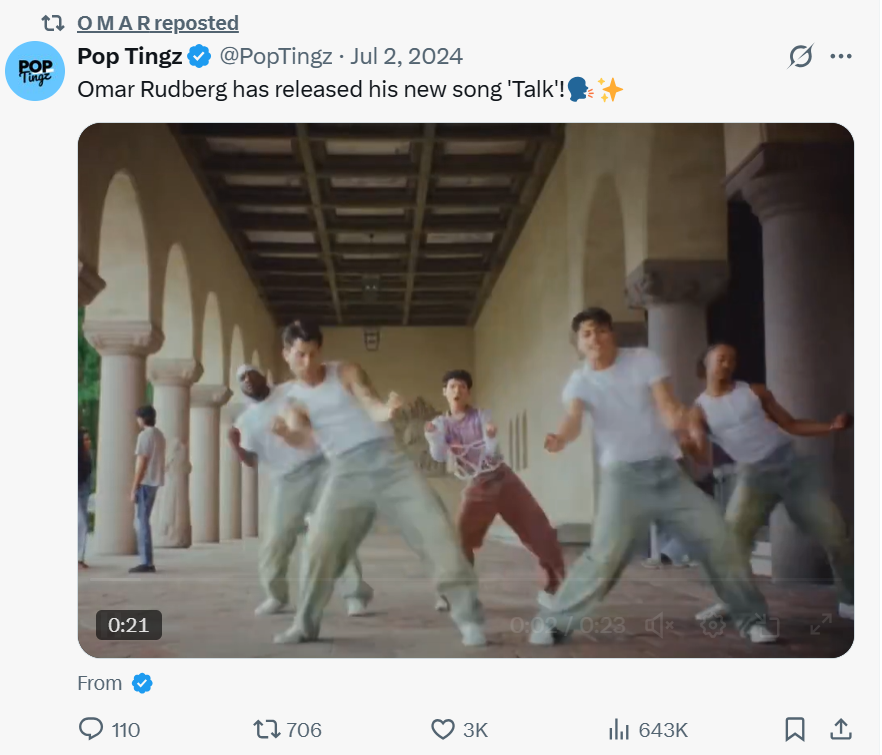Image resolution: width=882 pixels, height=755 pixels.
Task: Click the Jul 2, 2024 timestamp
Action: 406,56
